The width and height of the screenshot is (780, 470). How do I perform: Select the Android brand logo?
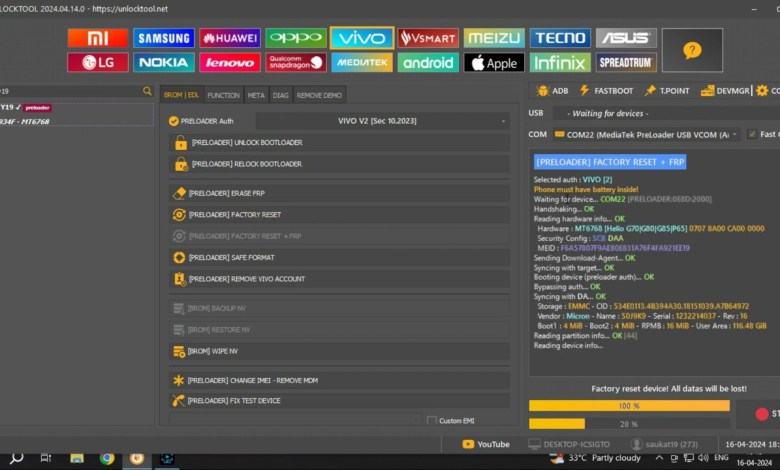pos(428,63)
